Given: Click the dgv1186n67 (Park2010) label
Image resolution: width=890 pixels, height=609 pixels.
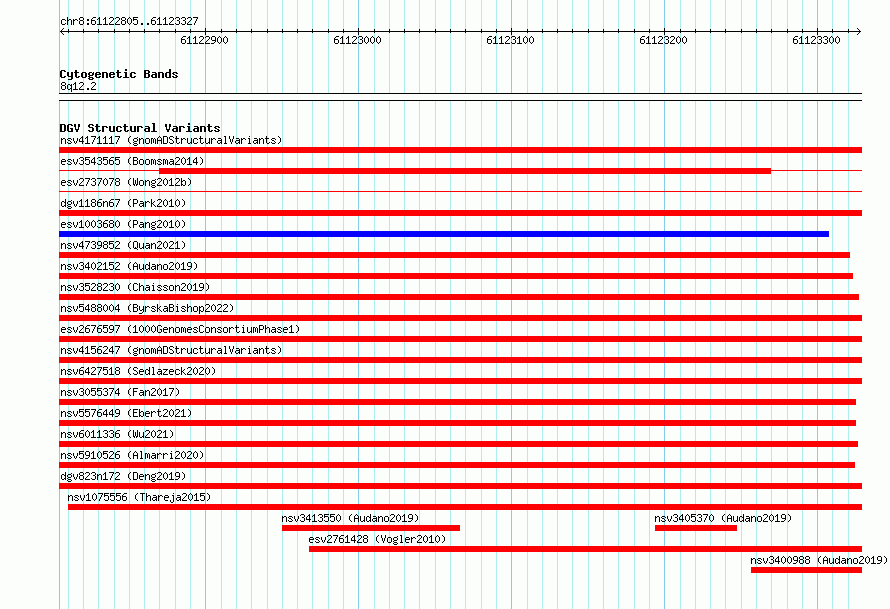Looking at the screenshot, I should coord(123,203).
